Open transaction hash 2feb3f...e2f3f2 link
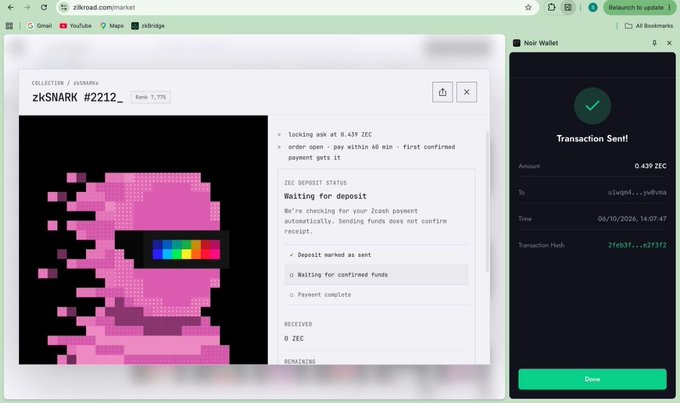 pos(637,245)
